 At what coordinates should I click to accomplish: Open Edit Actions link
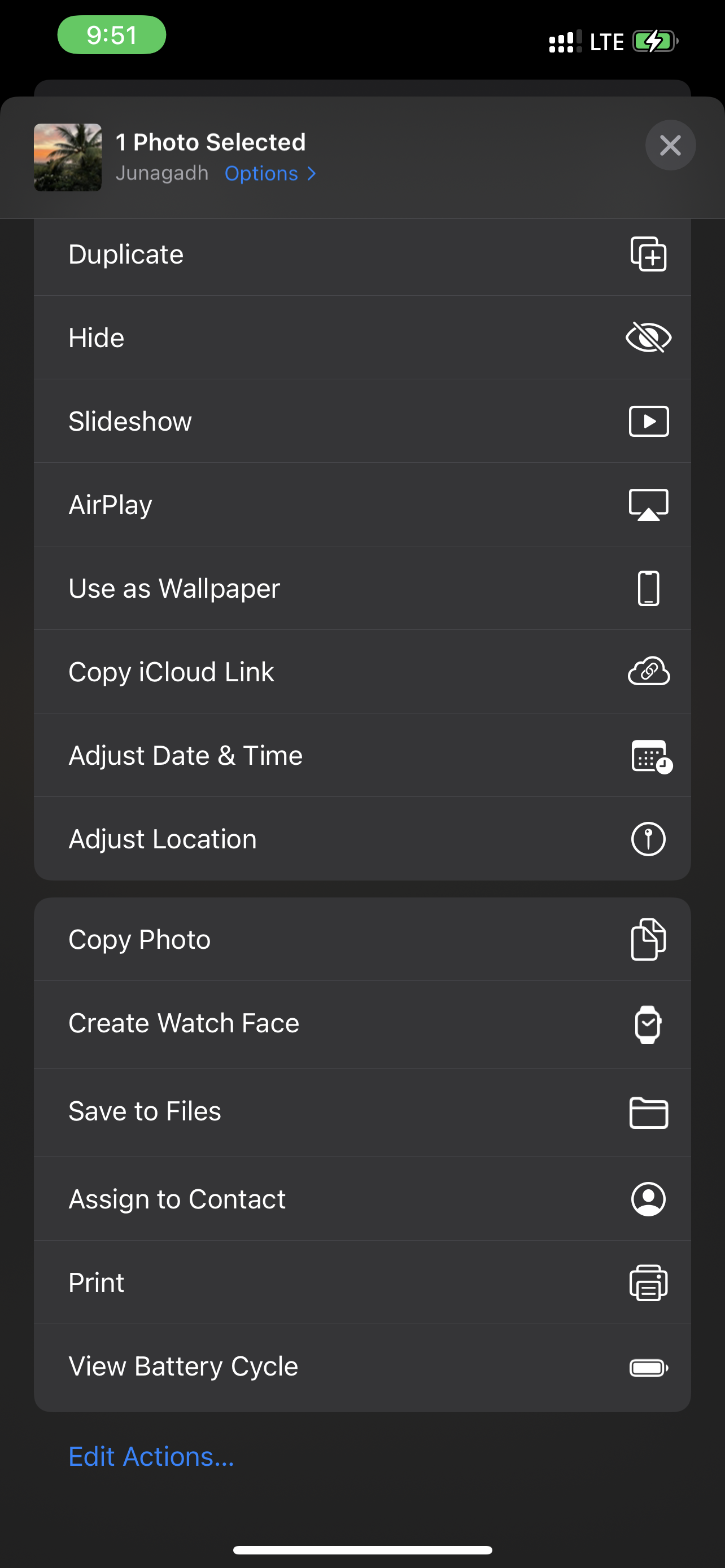click(x=151, y=1457)
